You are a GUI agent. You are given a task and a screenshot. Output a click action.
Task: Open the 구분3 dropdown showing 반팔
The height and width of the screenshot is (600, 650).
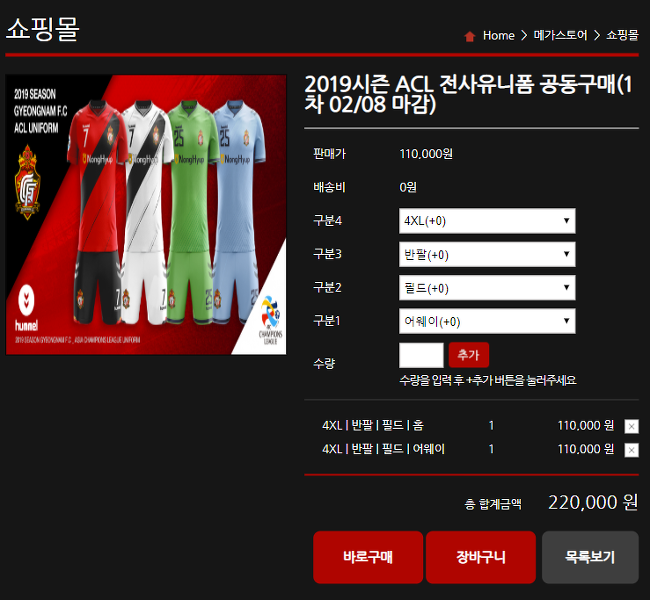[487, 254]
